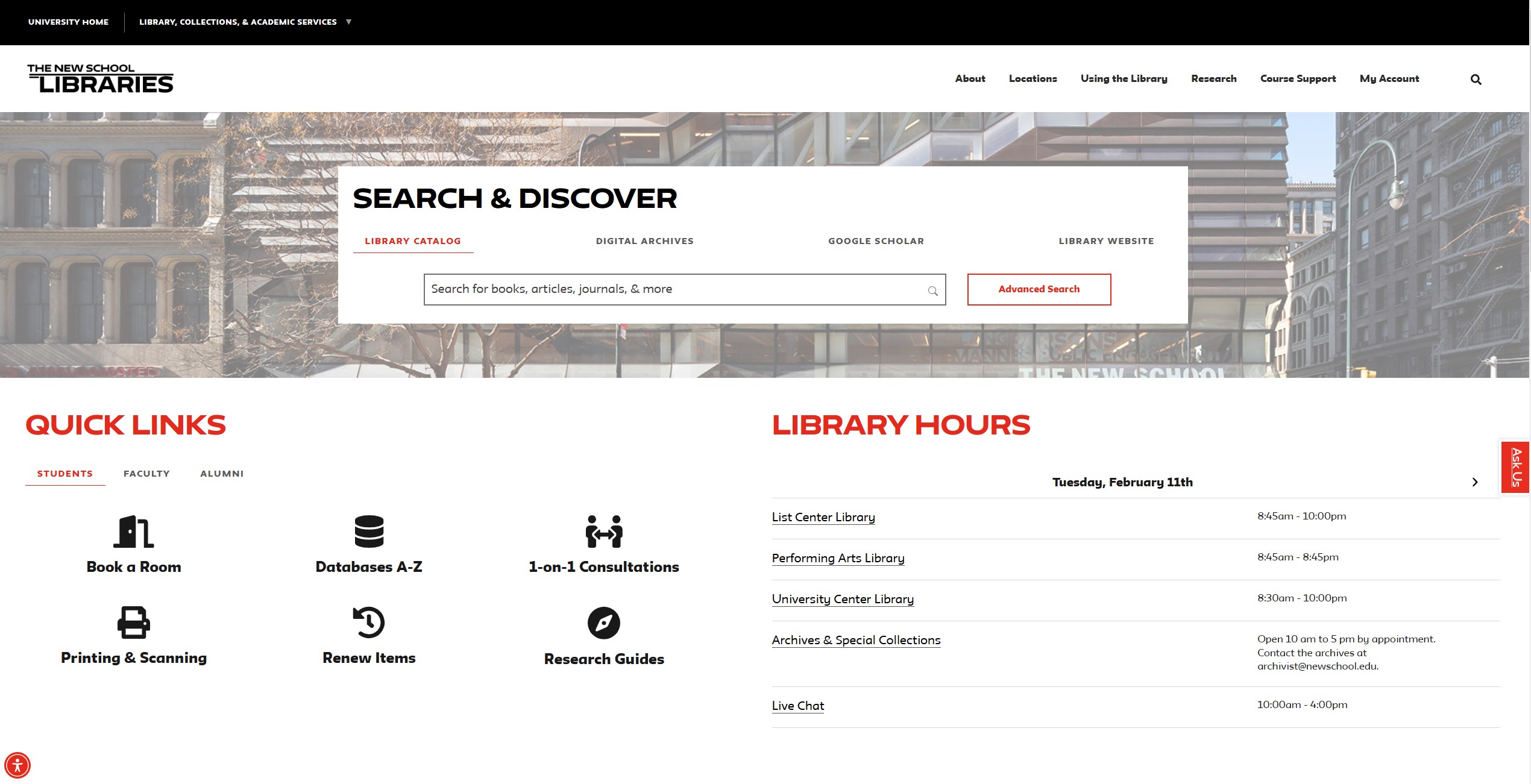This screenshot has width=1531, height=784.
Task: Click magnifier inside catalog search box
Action: [932, 291]
